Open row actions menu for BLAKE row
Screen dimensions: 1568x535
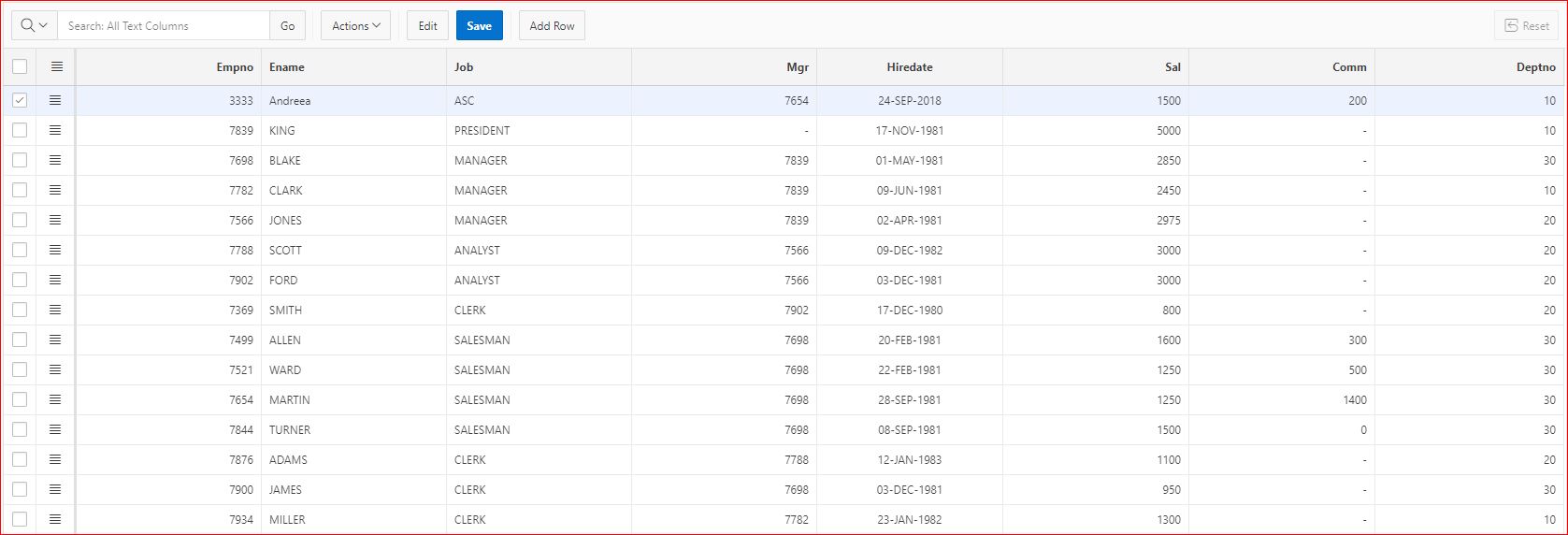coord(55,160)
